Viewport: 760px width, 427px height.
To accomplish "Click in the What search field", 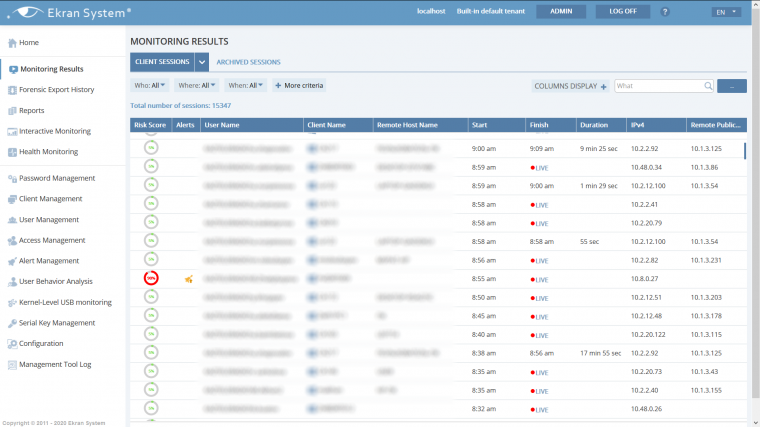I will point(658,86).
